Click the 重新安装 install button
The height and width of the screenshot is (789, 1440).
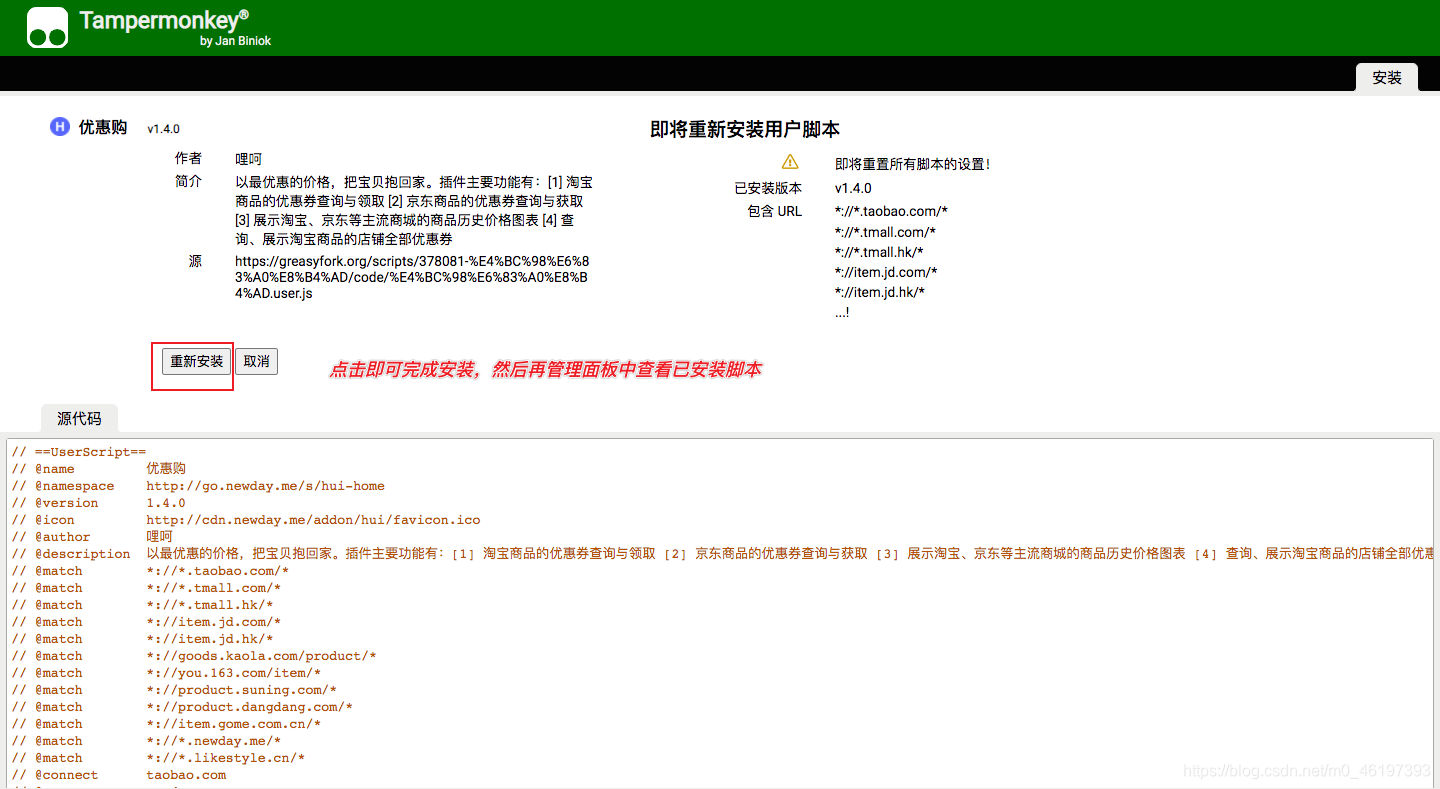pyautogui.click(x=194, y=362)
